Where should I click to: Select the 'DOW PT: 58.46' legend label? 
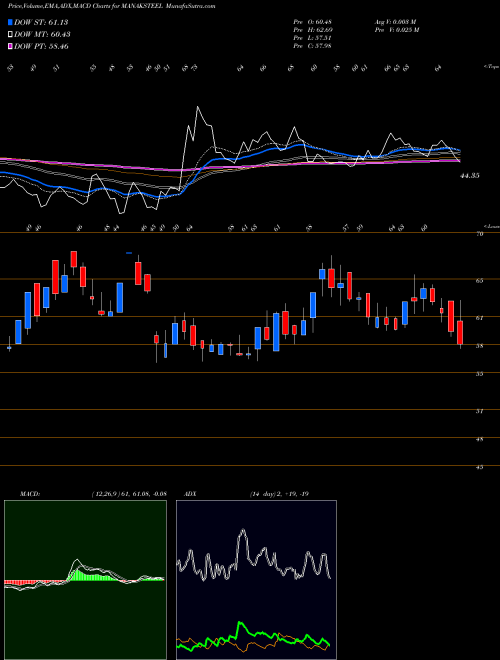[41, 46]
